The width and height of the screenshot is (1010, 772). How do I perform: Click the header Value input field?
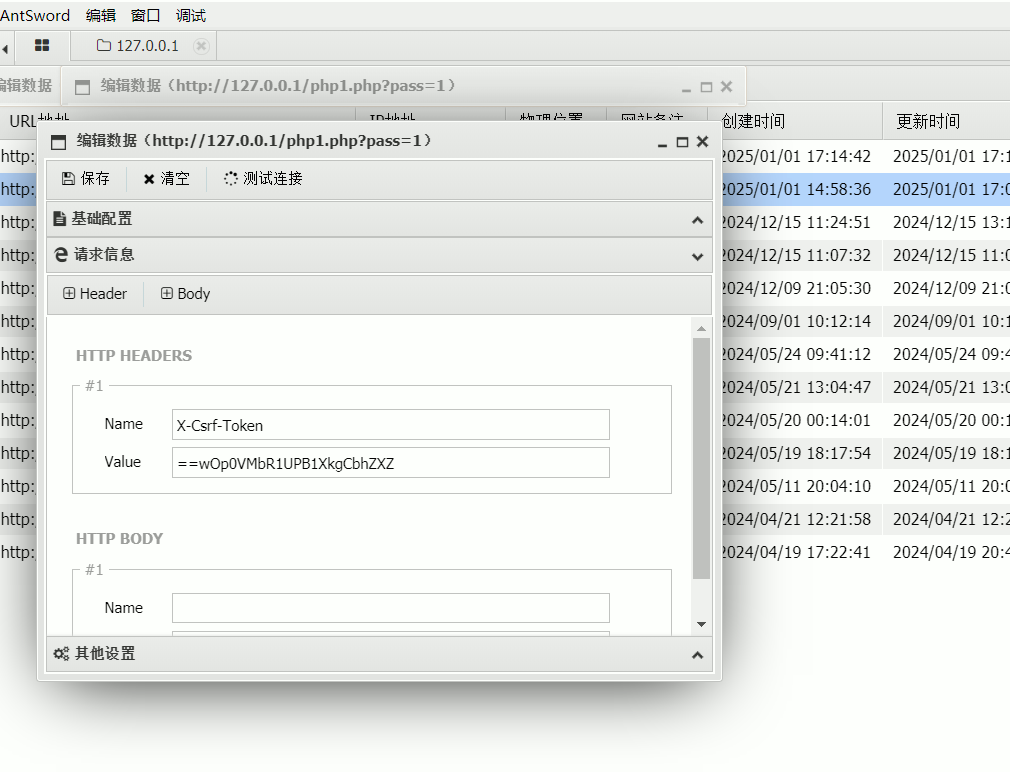click(x=390, y=462)
